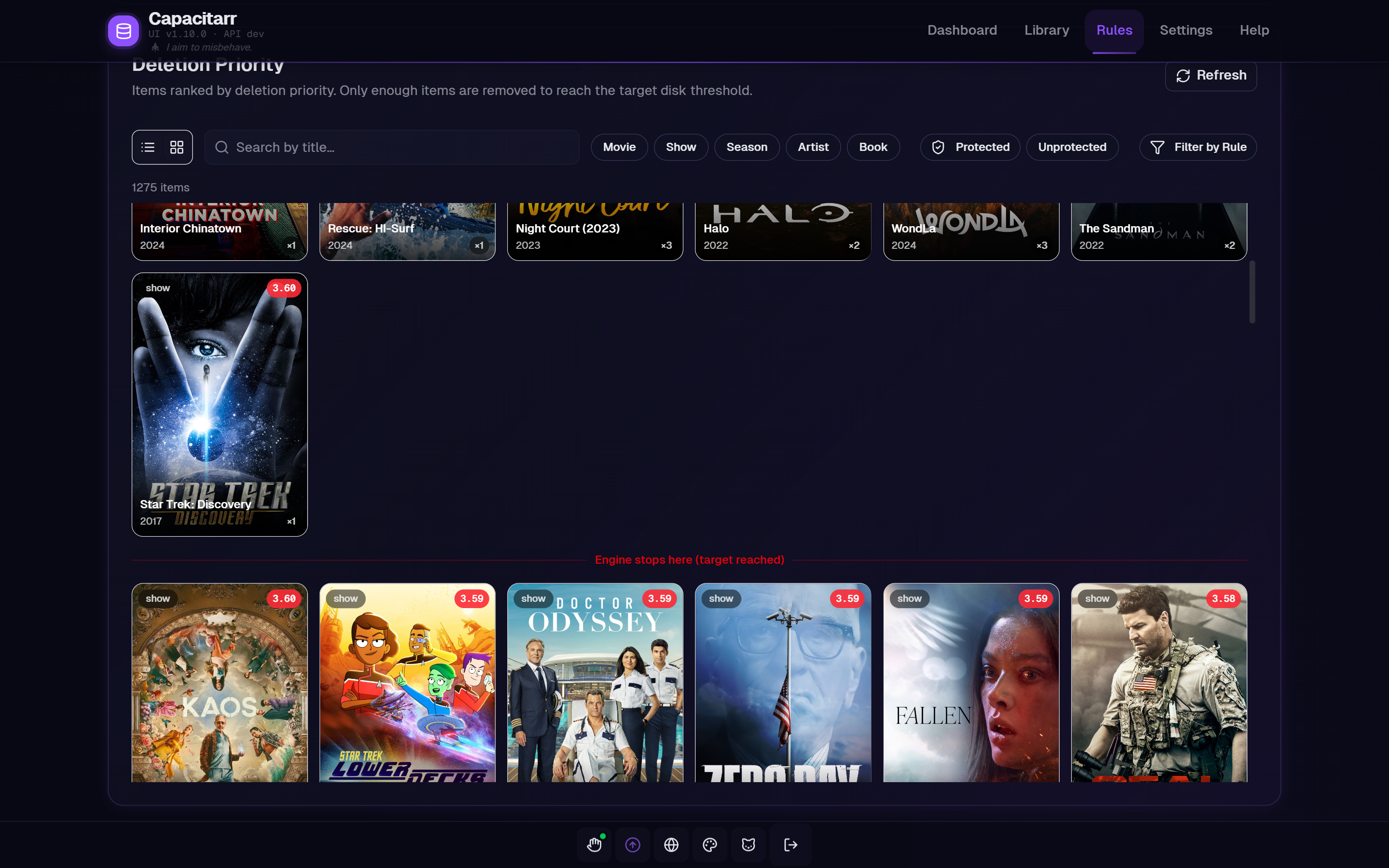Viewport: 1389px width, 868px height.
Task: Open the globe language icon
Action: click(671, 844)
